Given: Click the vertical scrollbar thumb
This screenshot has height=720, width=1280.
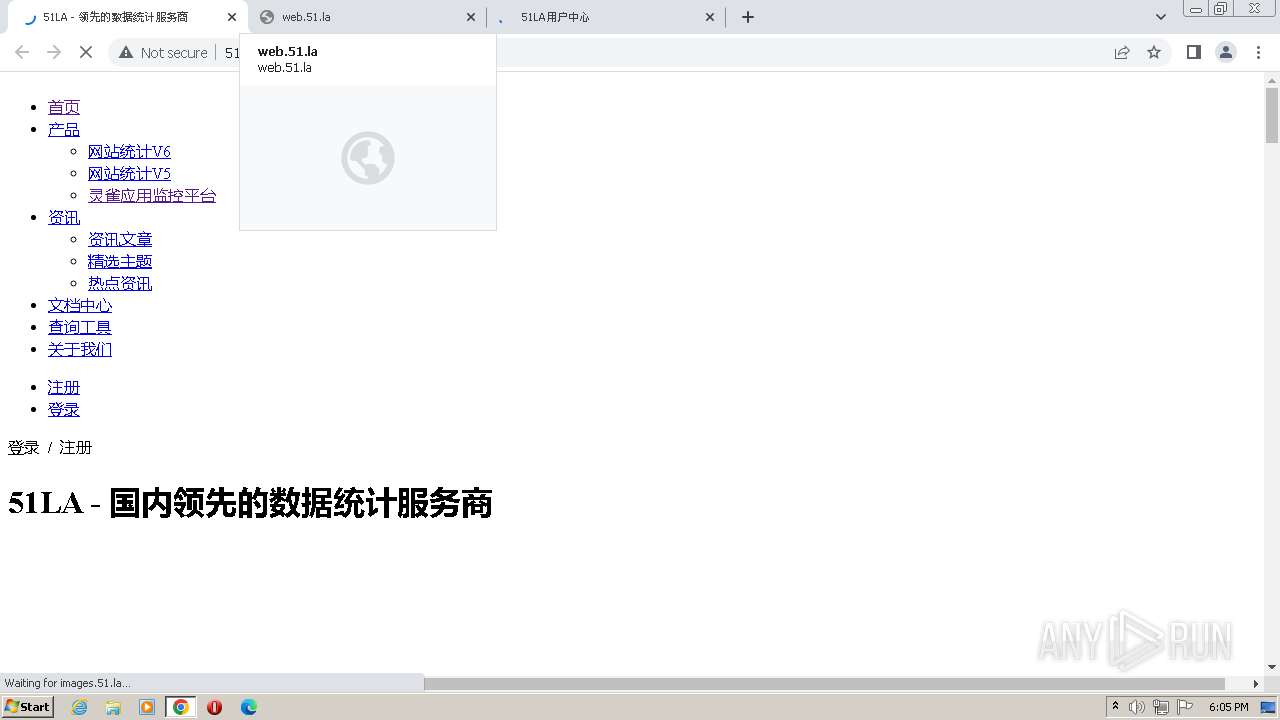Looking at the screenshot, I should pyautogui.click(x=1272, y=115).
